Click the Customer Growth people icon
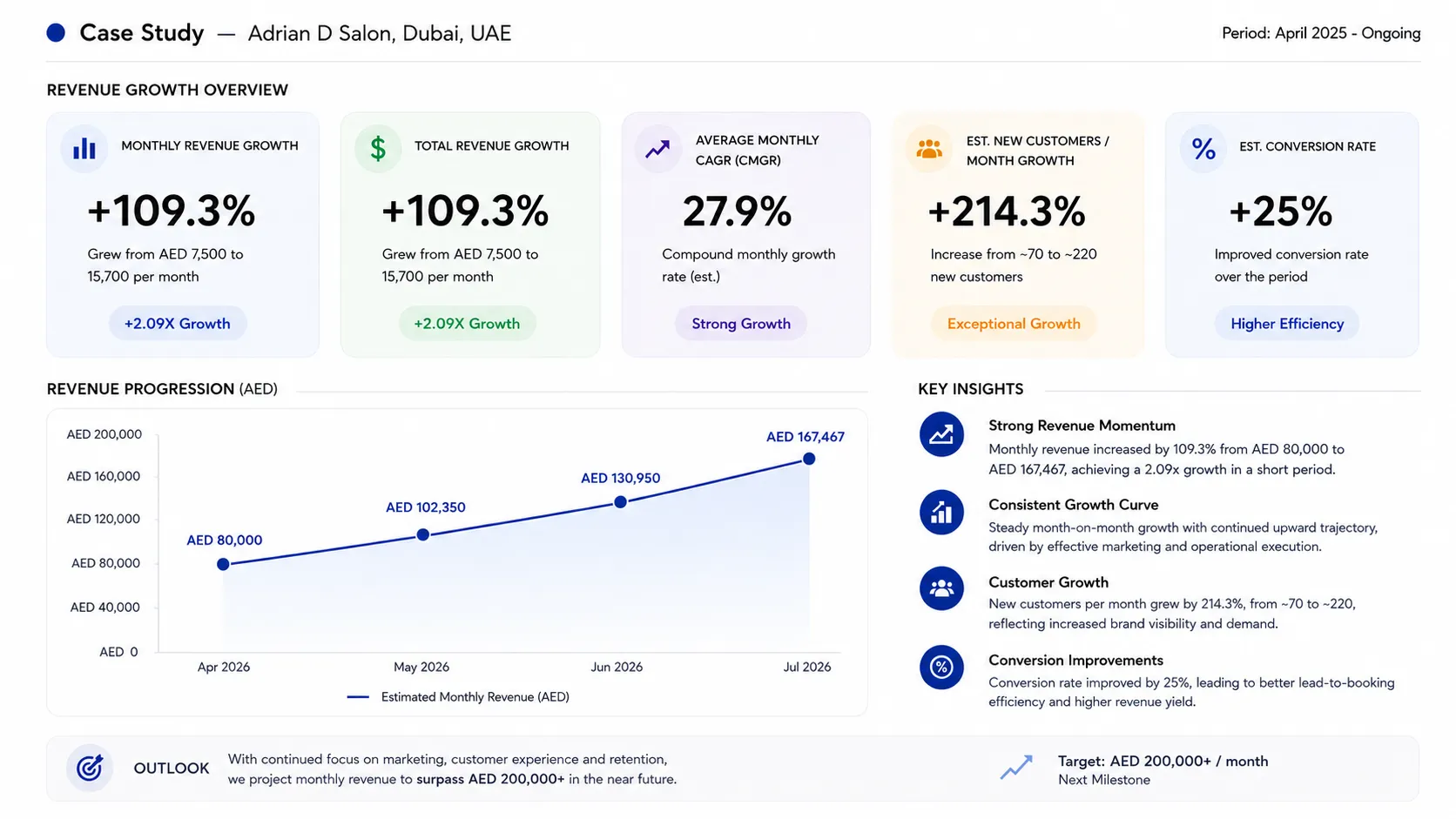This screenshot has height=819, width=1456. point(941,588)
